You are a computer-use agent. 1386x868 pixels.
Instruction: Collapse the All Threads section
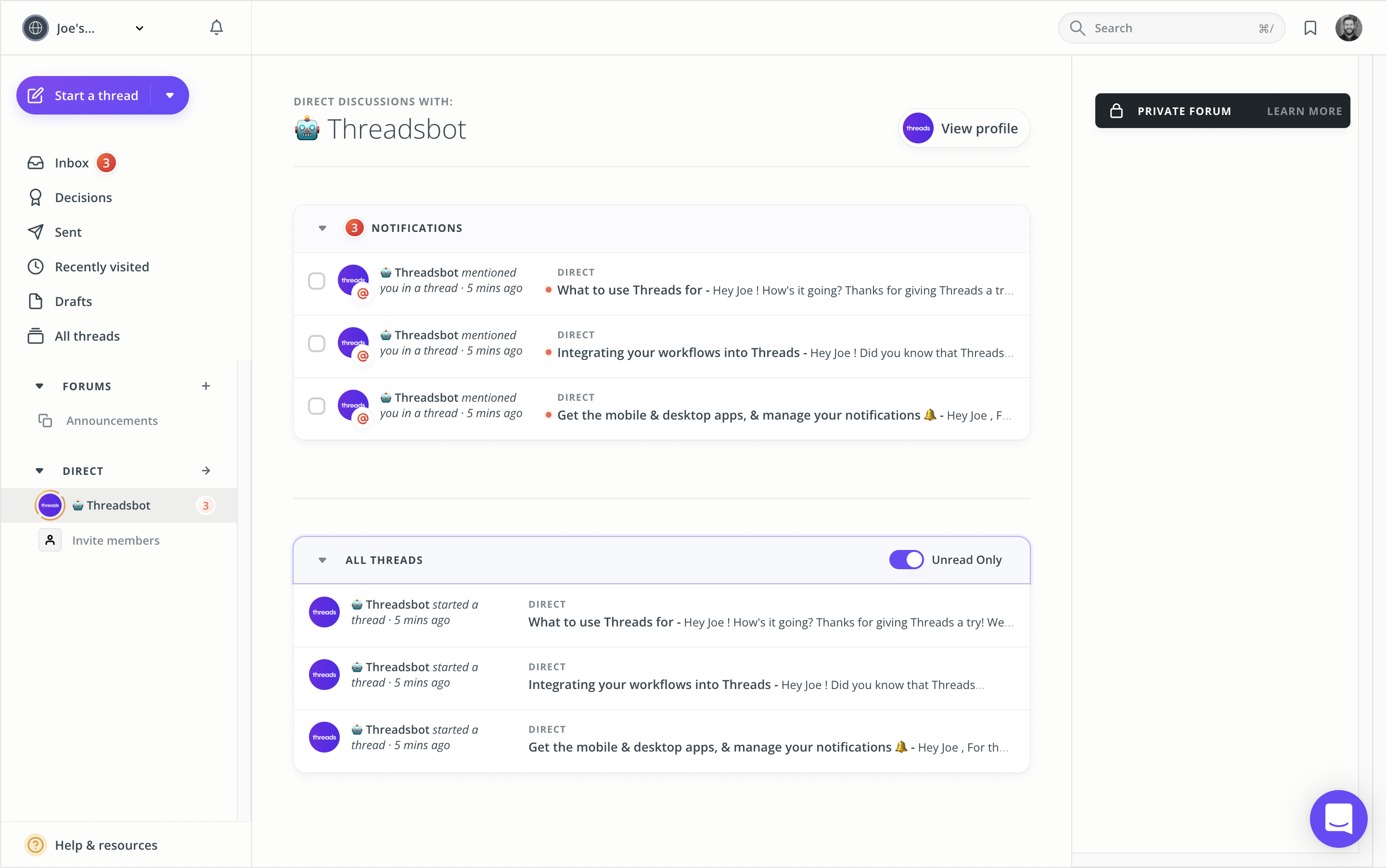322,560
